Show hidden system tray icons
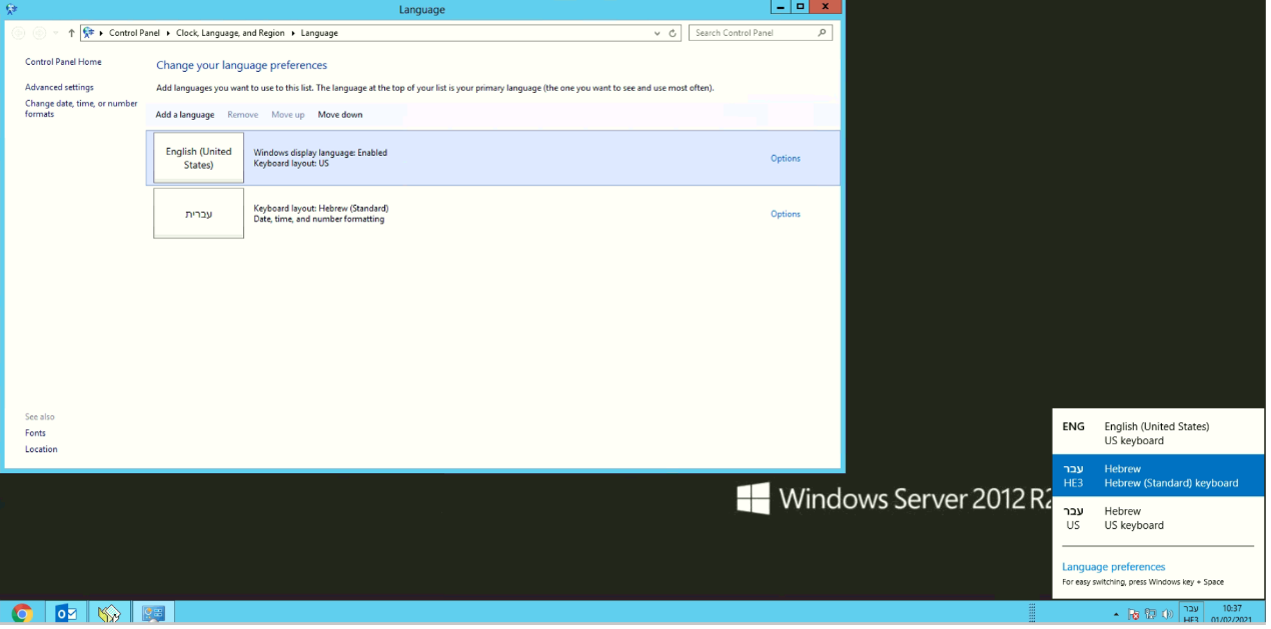Screen dimensions: 1271x629 tap(1116, 614)
